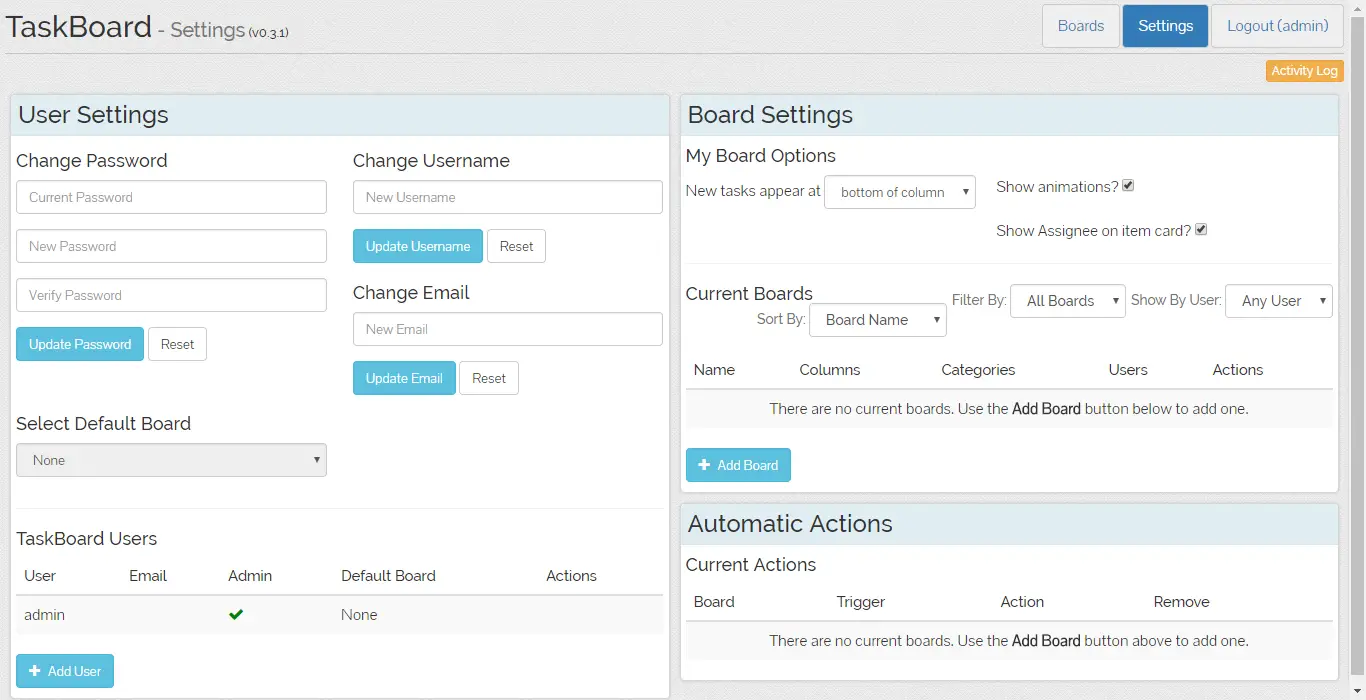Focus the Current Password field
Viewport: 1366px width, 700px height.
click(171, 197)
